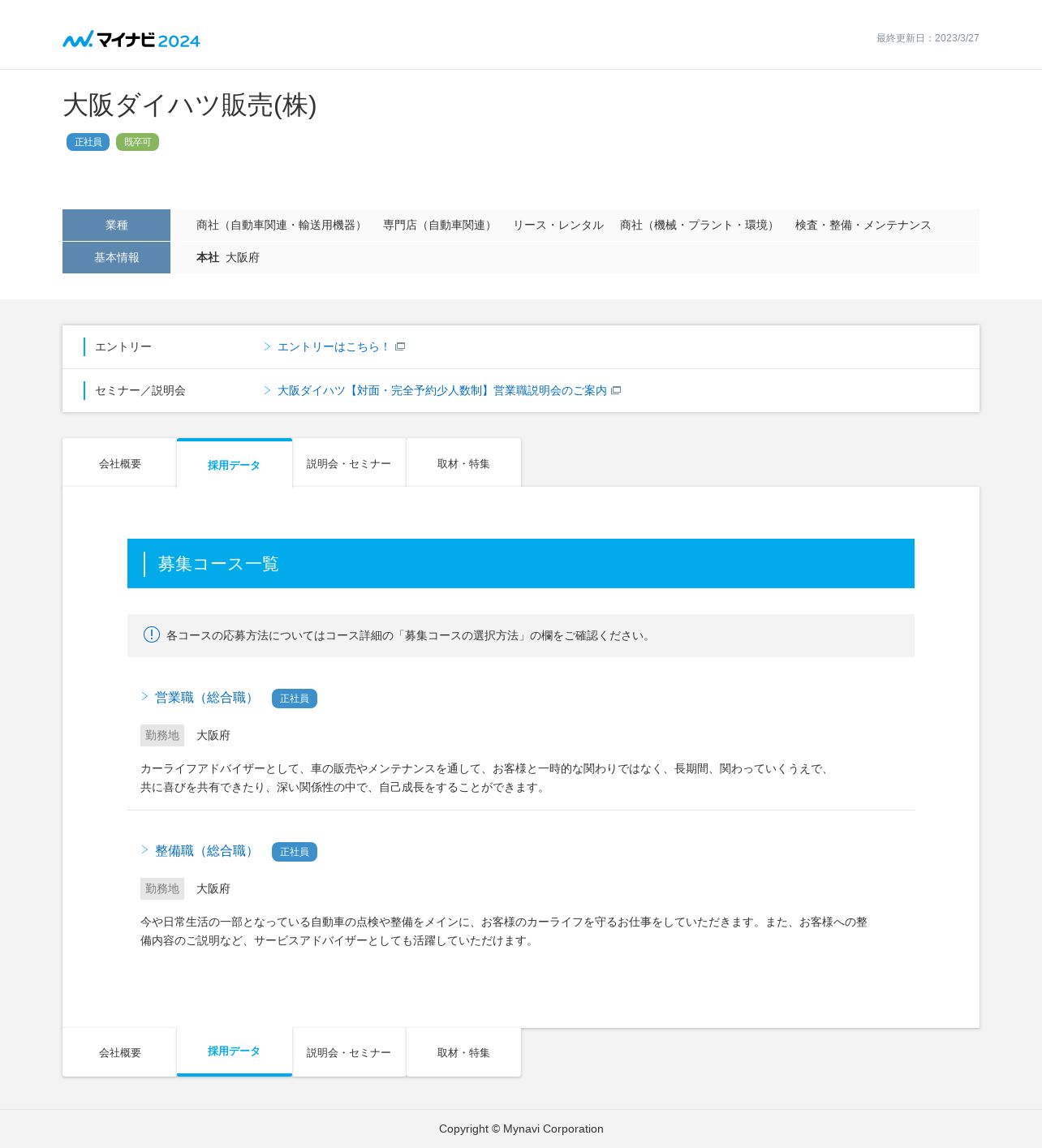Open the エントリーはこちら！ link
The width and height of the screenshot is (1042, 1148).
(334, 346)
